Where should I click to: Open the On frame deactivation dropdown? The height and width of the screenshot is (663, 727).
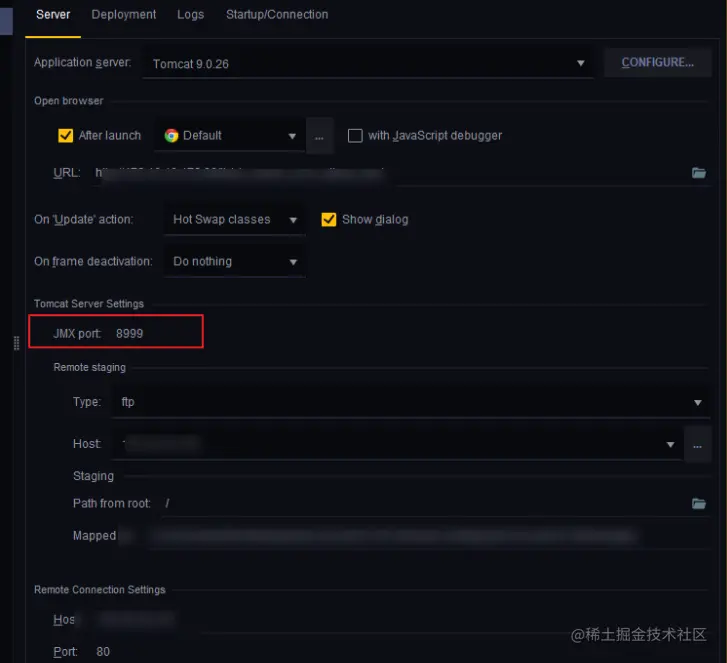point(235,261)
